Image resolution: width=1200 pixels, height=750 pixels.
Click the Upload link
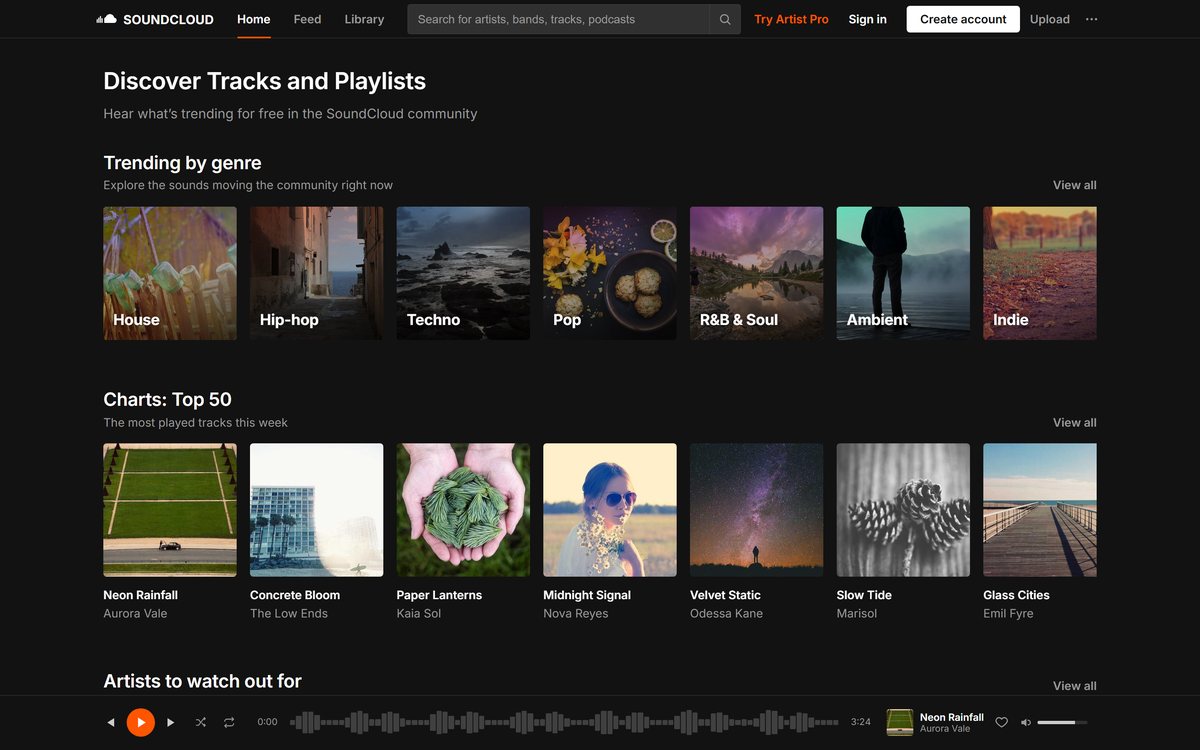(1050, 19)
